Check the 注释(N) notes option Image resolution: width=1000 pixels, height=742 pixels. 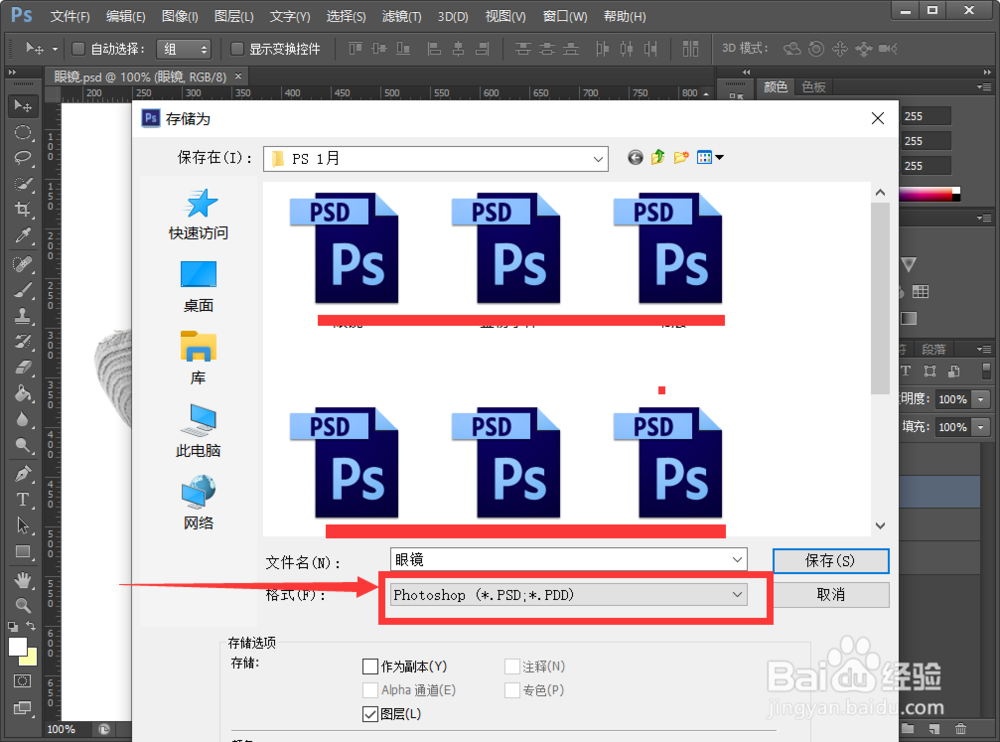point(511,667)
